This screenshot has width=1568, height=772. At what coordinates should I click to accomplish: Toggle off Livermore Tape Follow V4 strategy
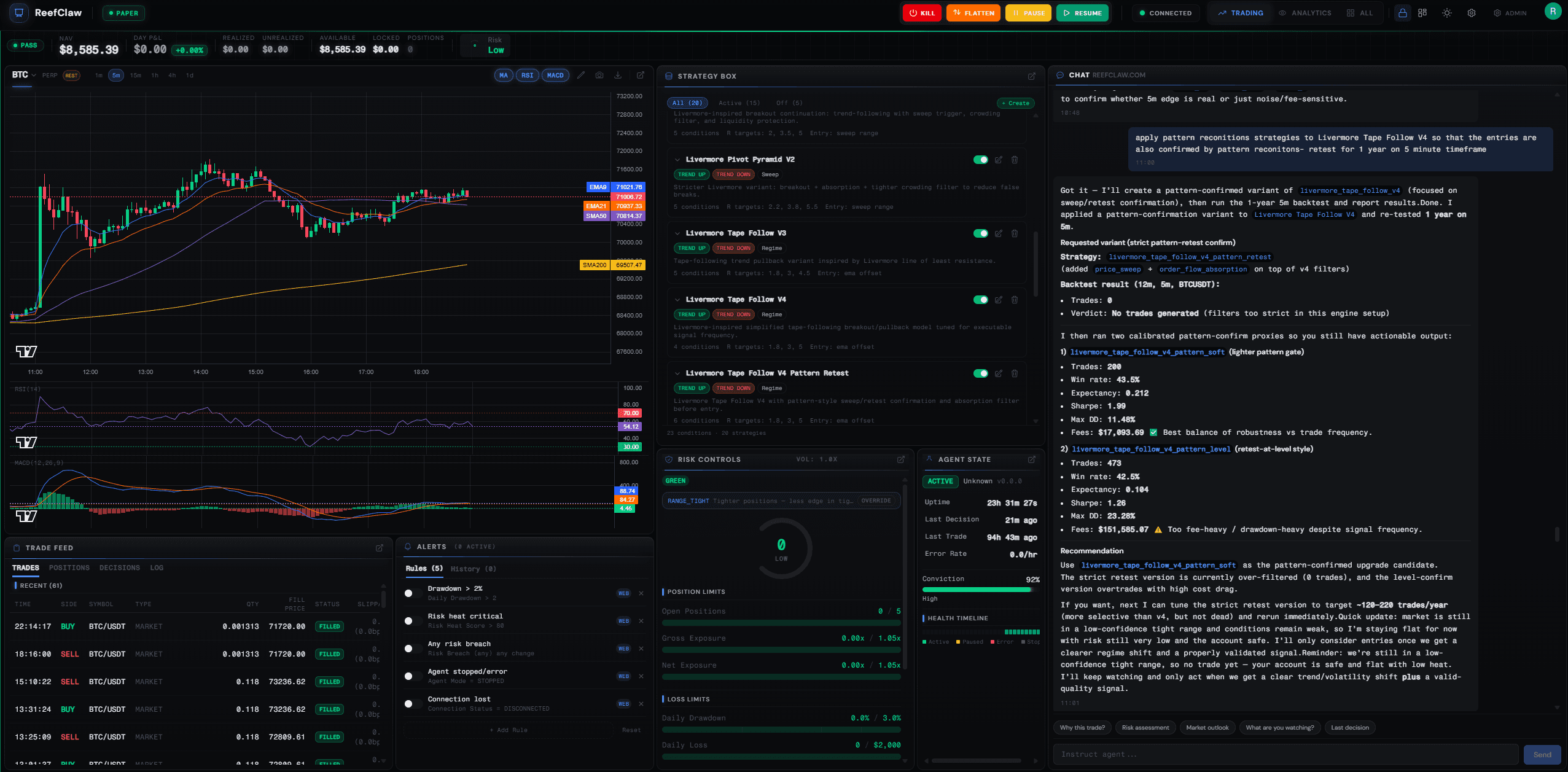click(981, 300)
